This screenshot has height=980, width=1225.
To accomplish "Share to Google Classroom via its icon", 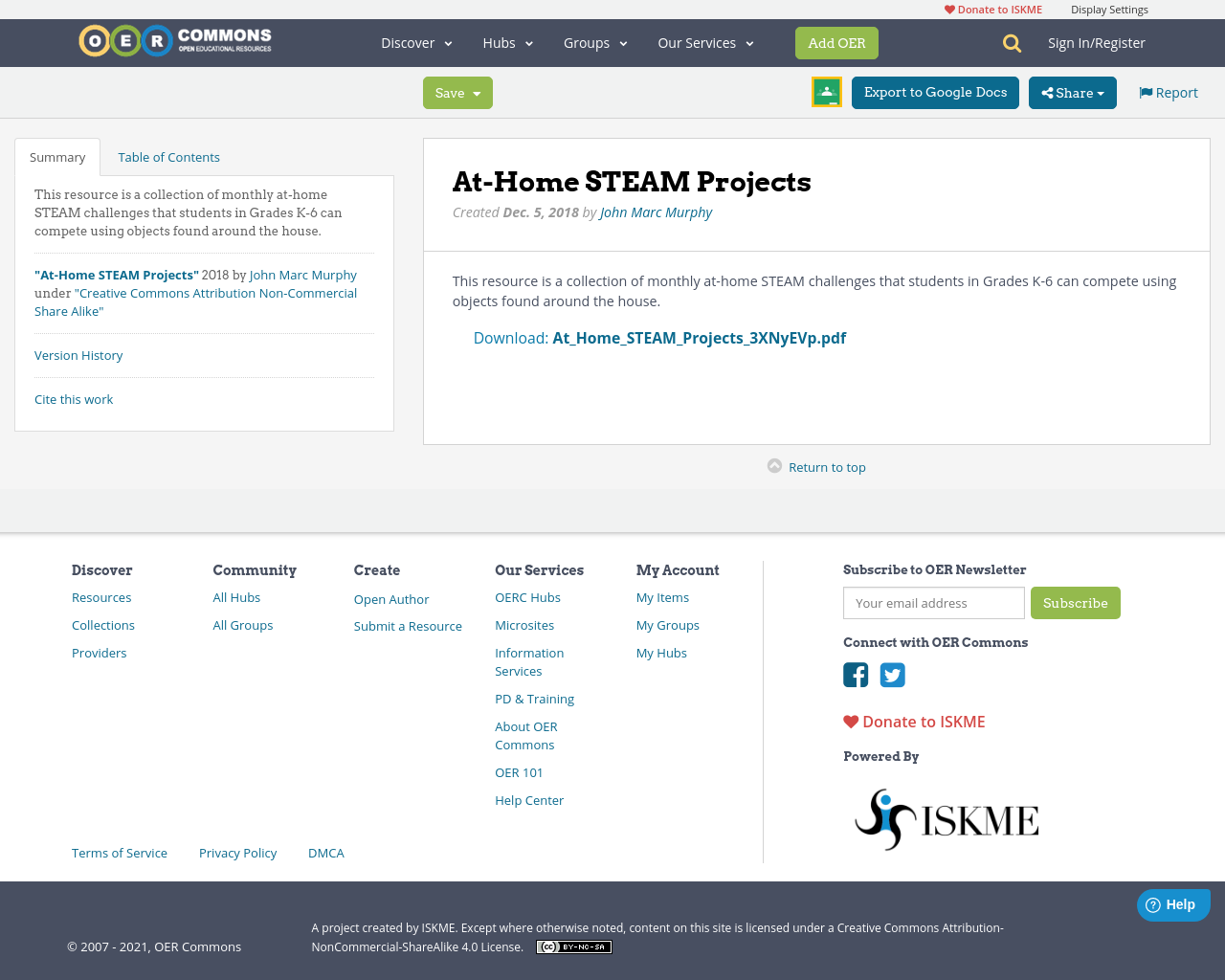I will coord(826,91).
